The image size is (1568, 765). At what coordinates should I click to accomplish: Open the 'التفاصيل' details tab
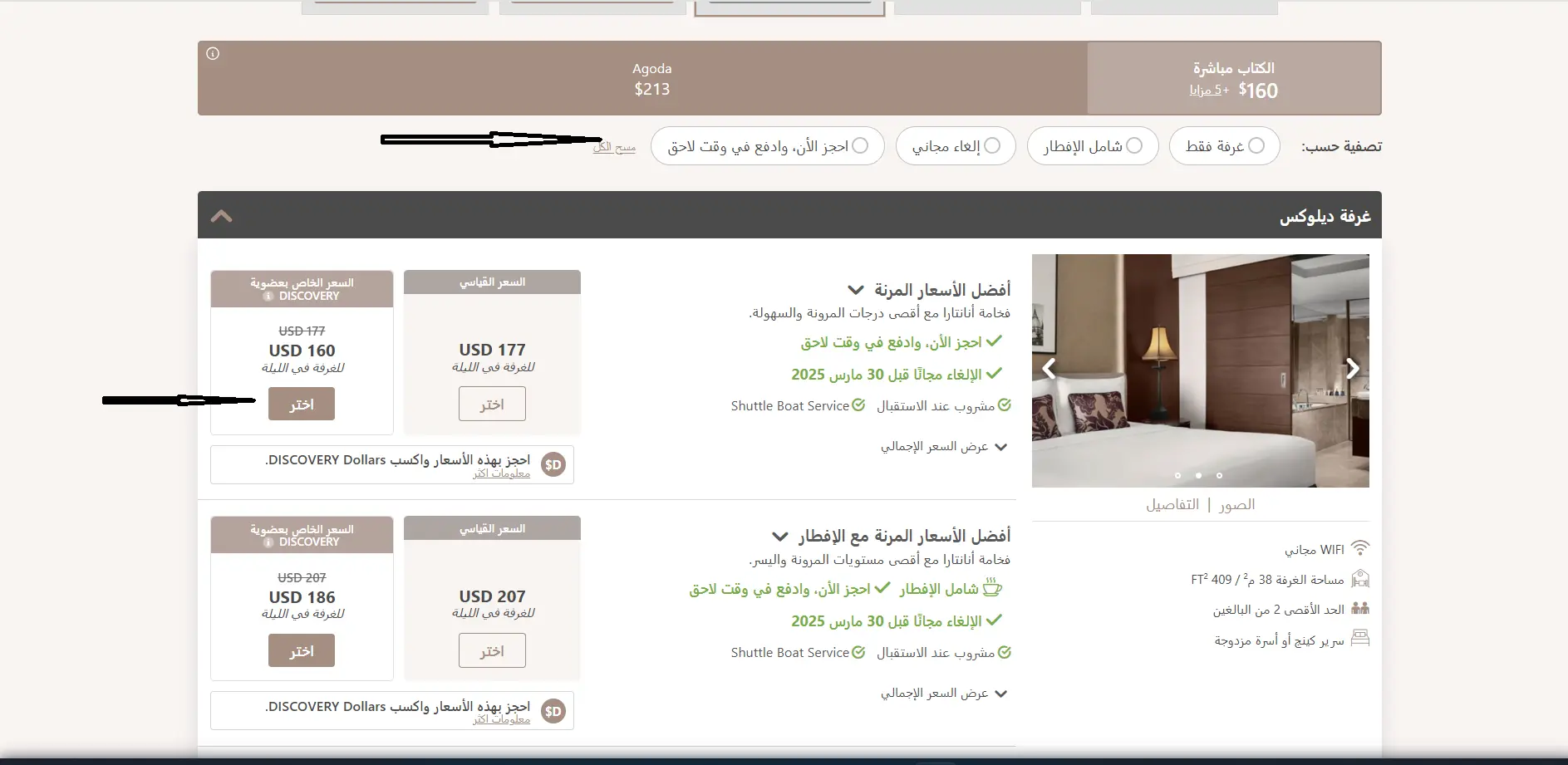[x=1172, y=505]
